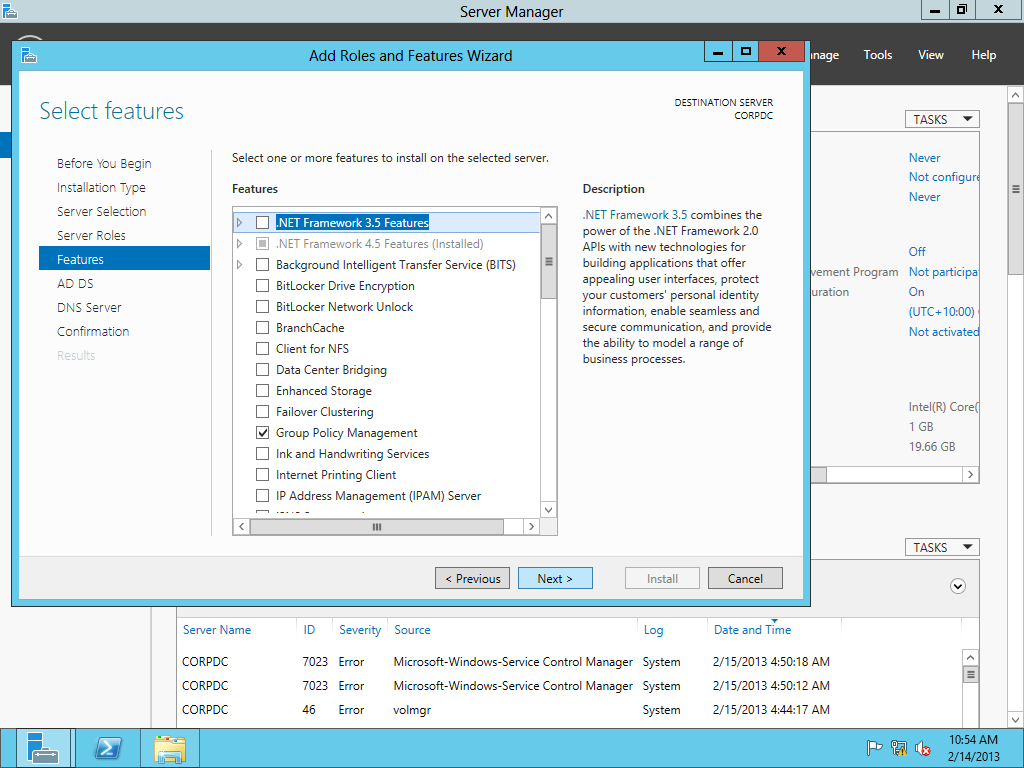Open the DNS Server wizard step
This screenshot has width=1024, height=768.
(x=89, y=308)
